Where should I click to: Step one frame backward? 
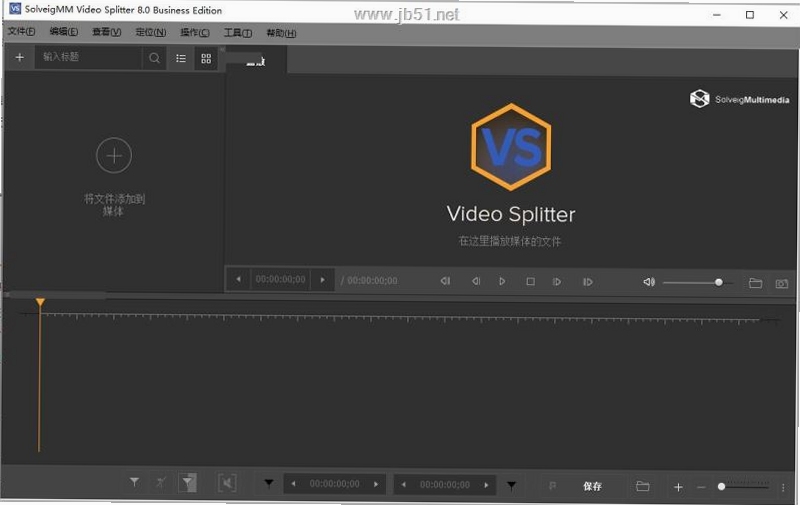pos(476,281)
